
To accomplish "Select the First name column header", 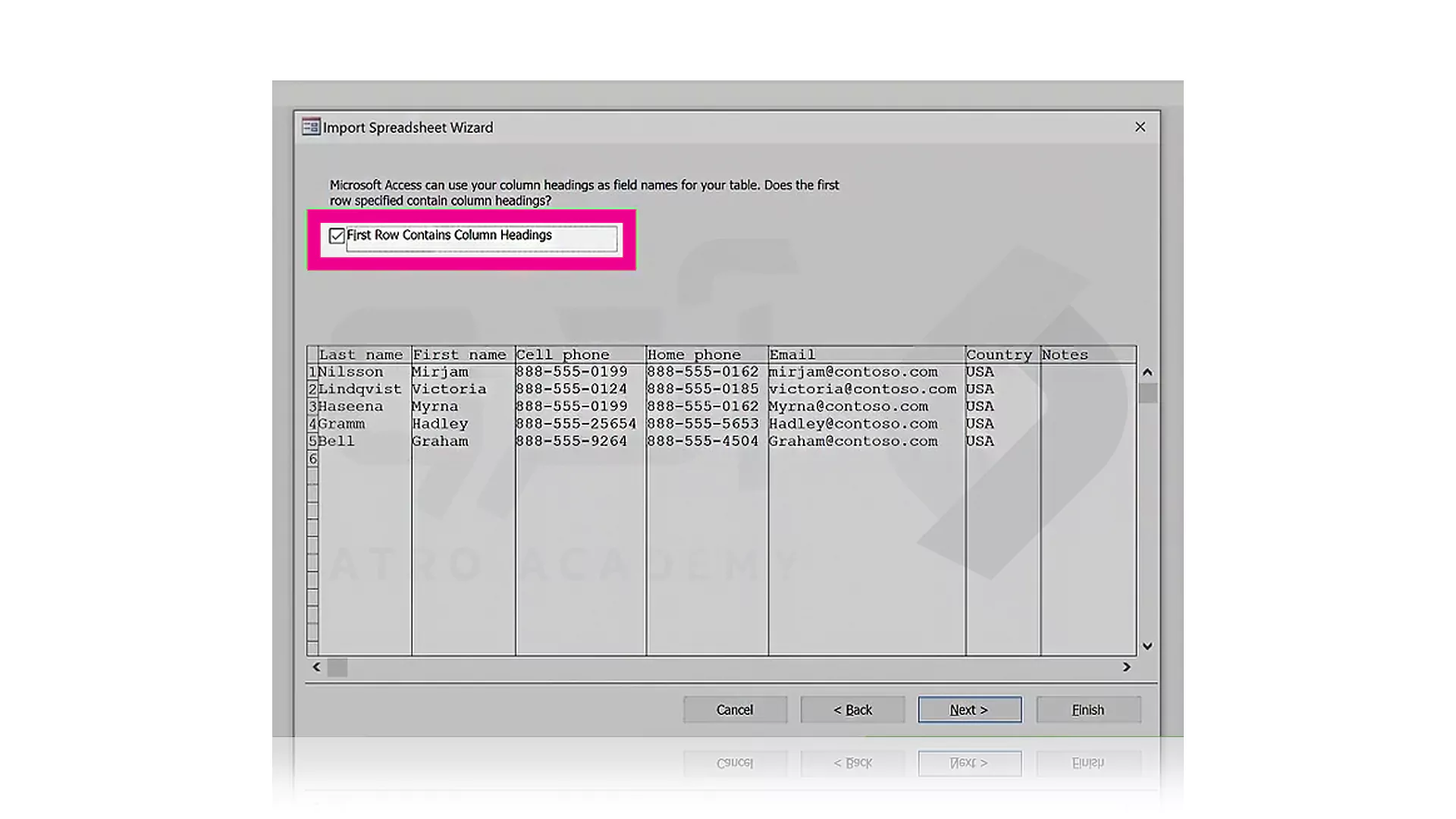I will point(463,355).
